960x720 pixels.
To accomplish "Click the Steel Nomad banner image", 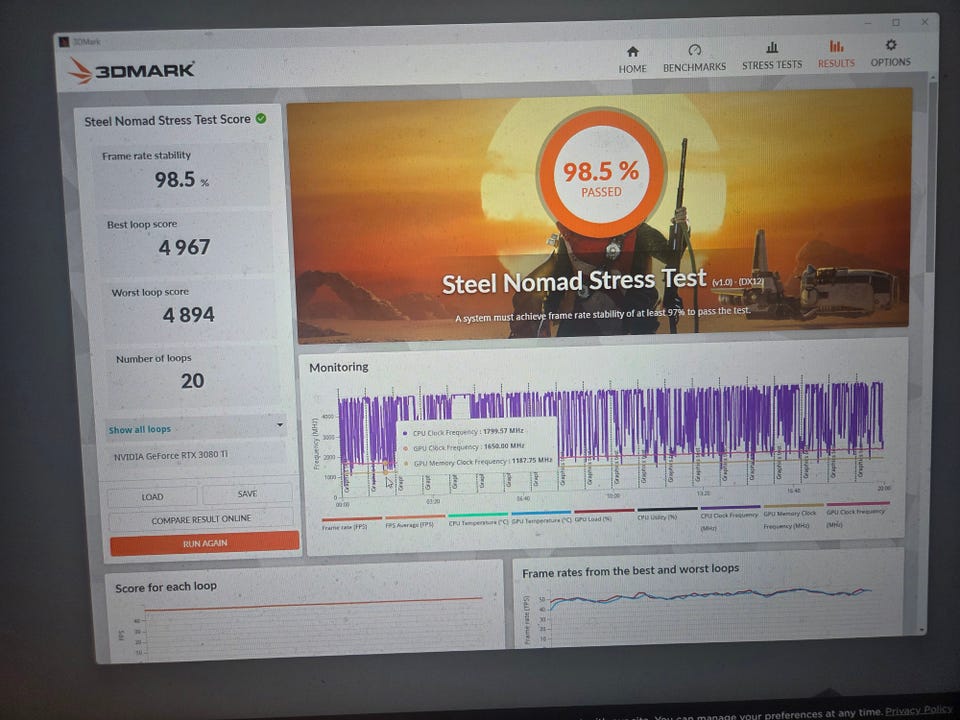I will (x=601, y=216).
